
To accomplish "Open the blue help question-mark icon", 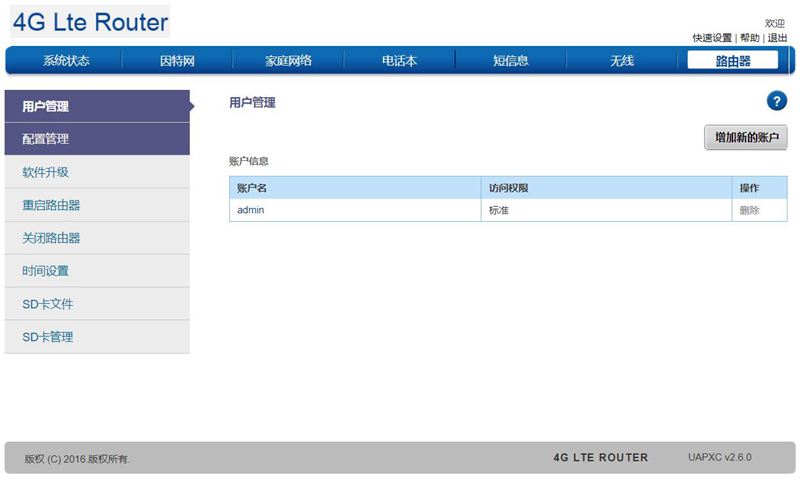I will point(777,101).
